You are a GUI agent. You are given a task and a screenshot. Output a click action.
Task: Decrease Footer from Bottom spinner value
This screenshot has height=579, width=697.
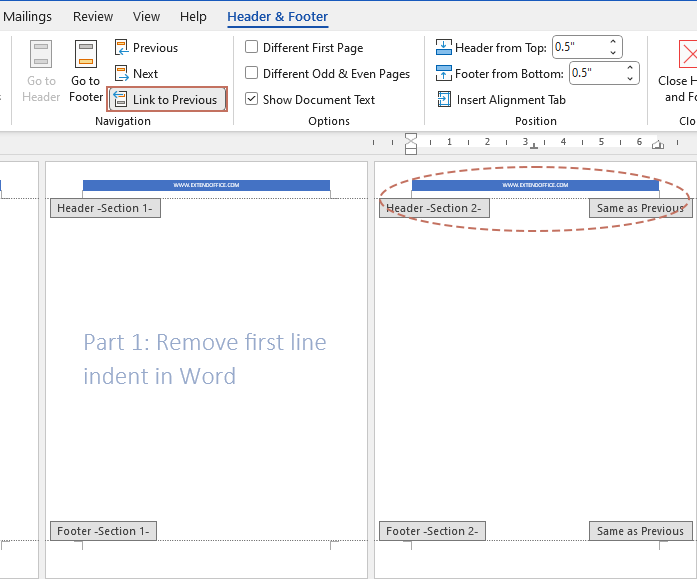pos(630,79)
